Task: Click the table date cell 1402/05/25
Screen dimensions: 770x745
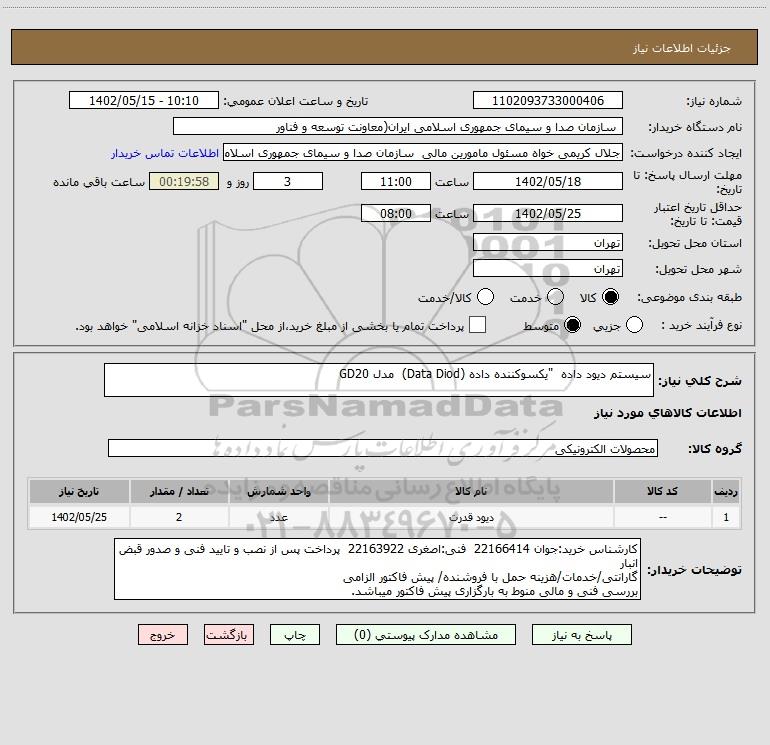Action: (79, 517)
